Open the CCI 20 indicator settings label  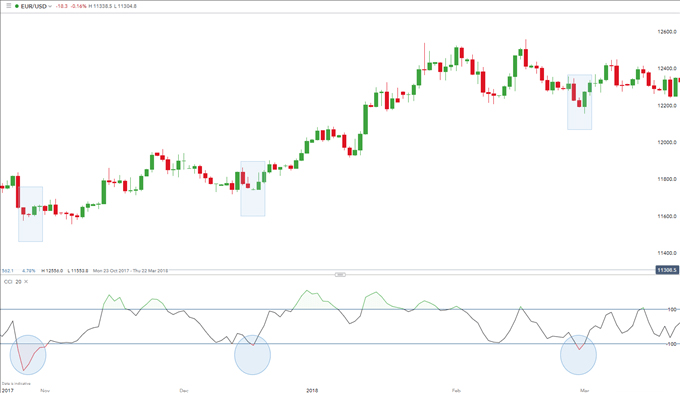click(x=13, y=282)
